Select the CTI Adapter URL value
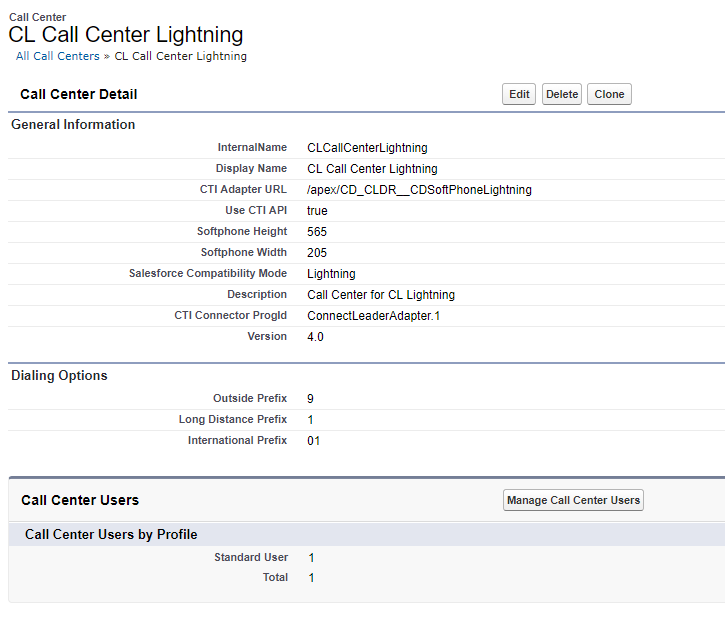 point(419,190)
